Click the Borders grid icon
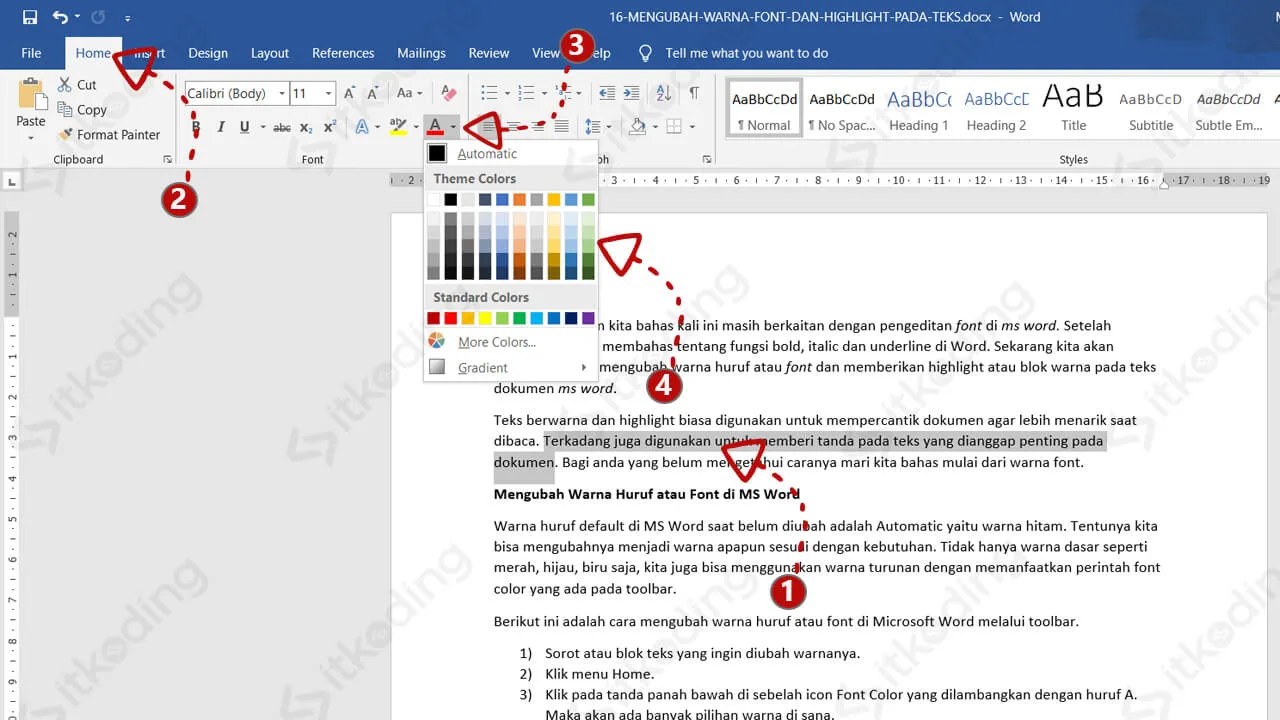The width and height of the screenshot is (1280, 720). pyautogui.click(x=674, y=127)
